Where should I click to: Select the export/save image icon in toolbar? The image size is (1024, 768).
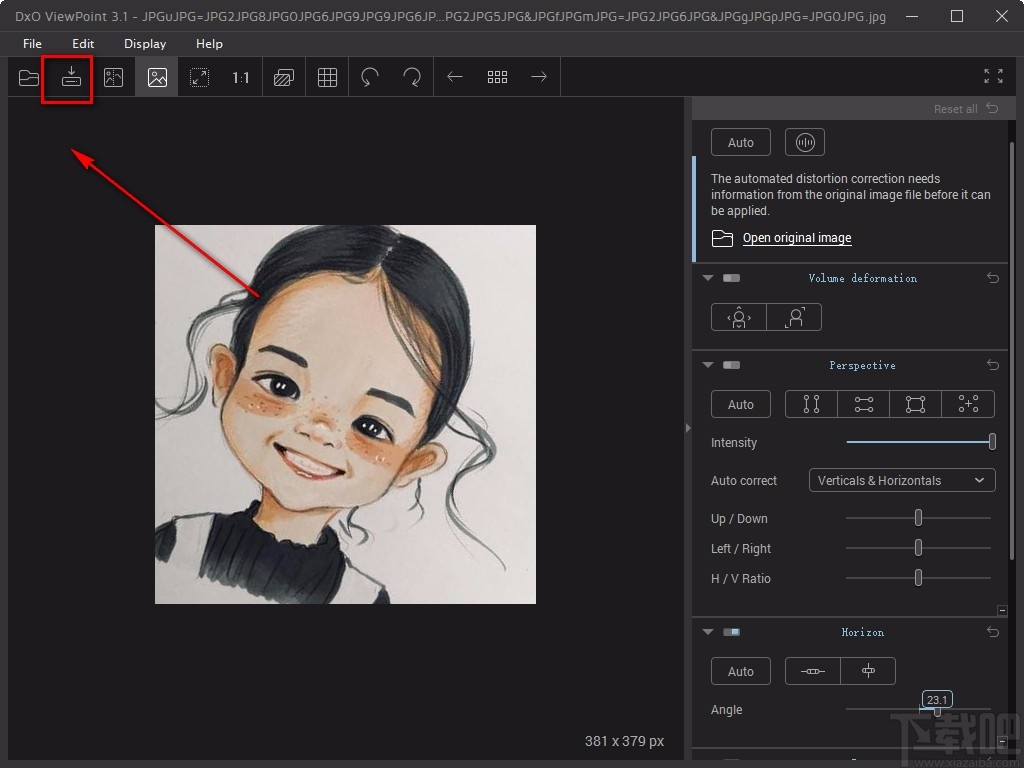pyautogui.click(x=67, y=77)
